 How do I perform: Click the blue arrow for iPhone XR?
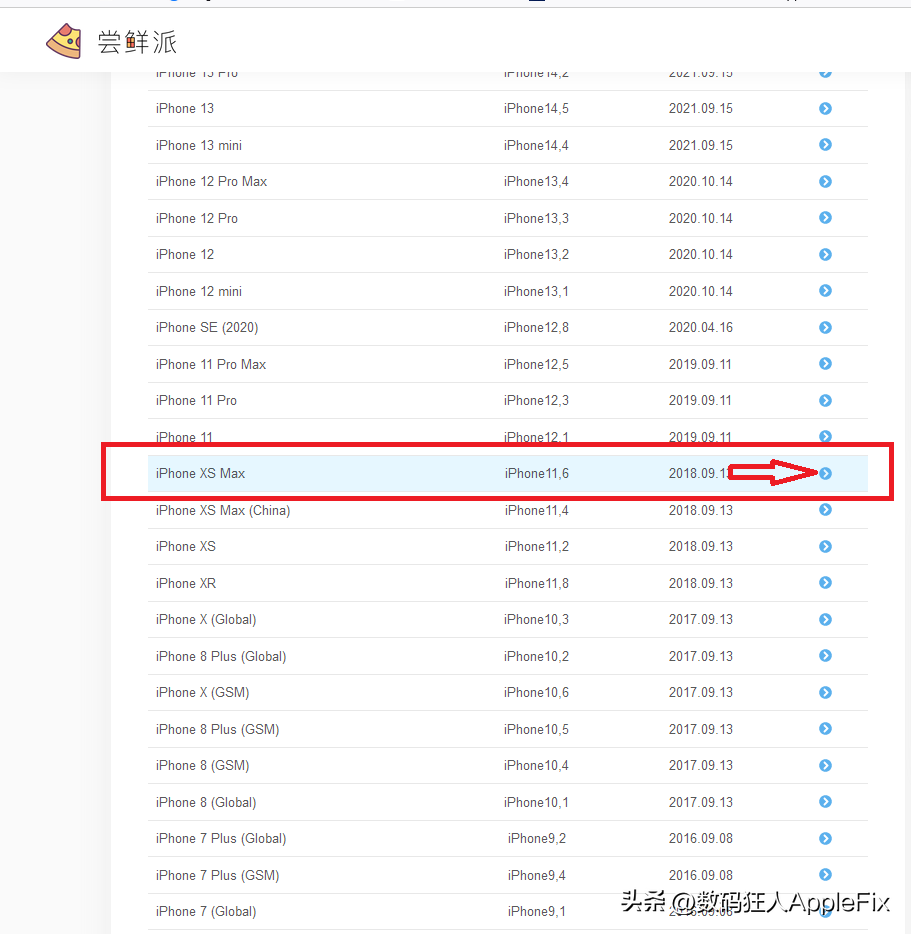(824, 582)
